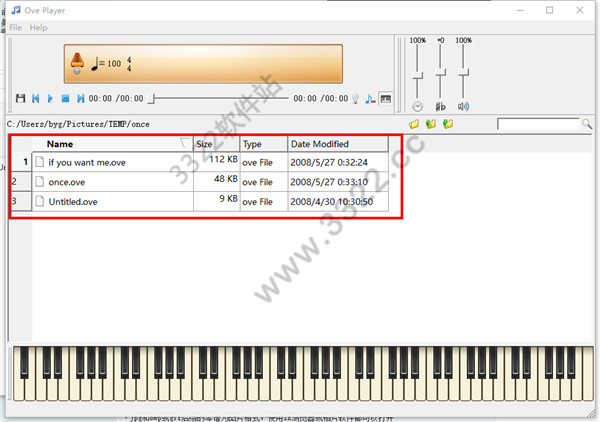Click the sharp/flat transpose icon
Viewport: 600px width, 422px height.
[440, 106]
